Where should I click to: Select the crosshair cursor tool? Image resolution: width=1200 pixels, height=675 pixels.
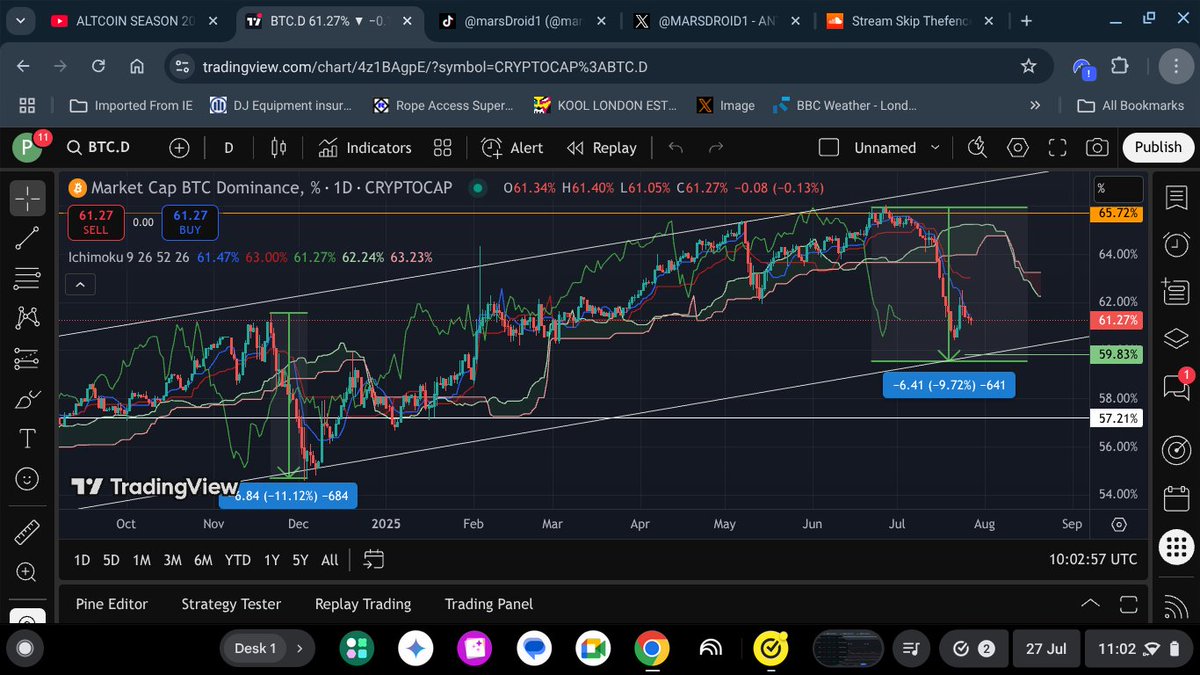27,198
